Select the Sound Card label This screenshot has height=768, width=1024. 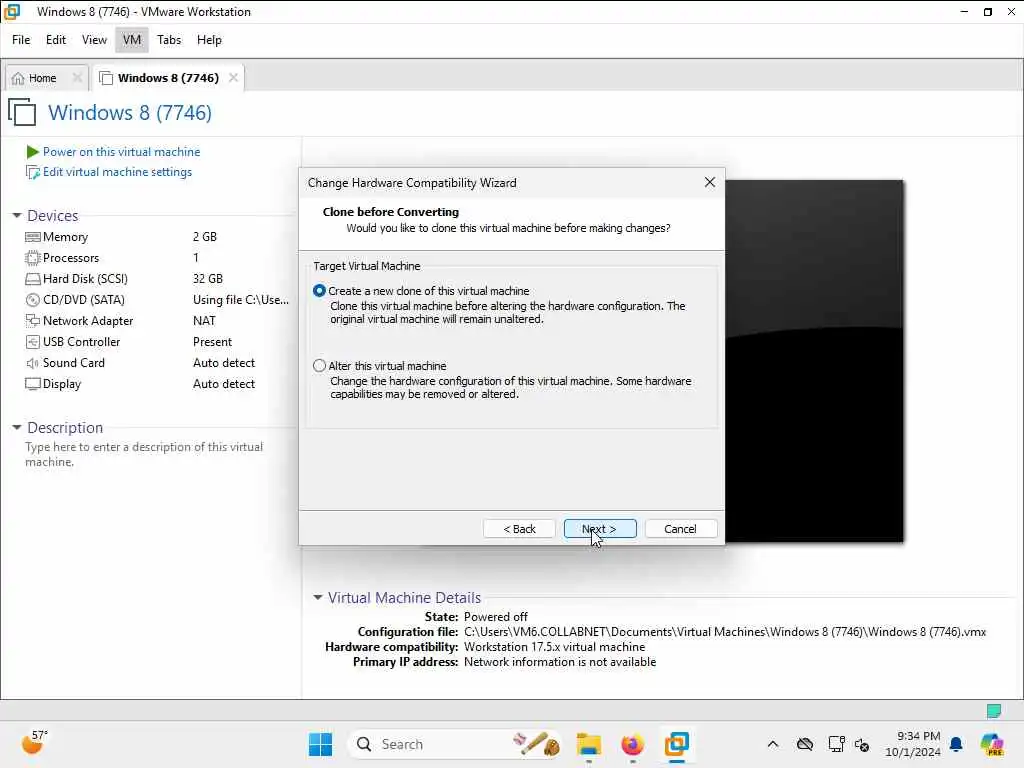(74, 362)
